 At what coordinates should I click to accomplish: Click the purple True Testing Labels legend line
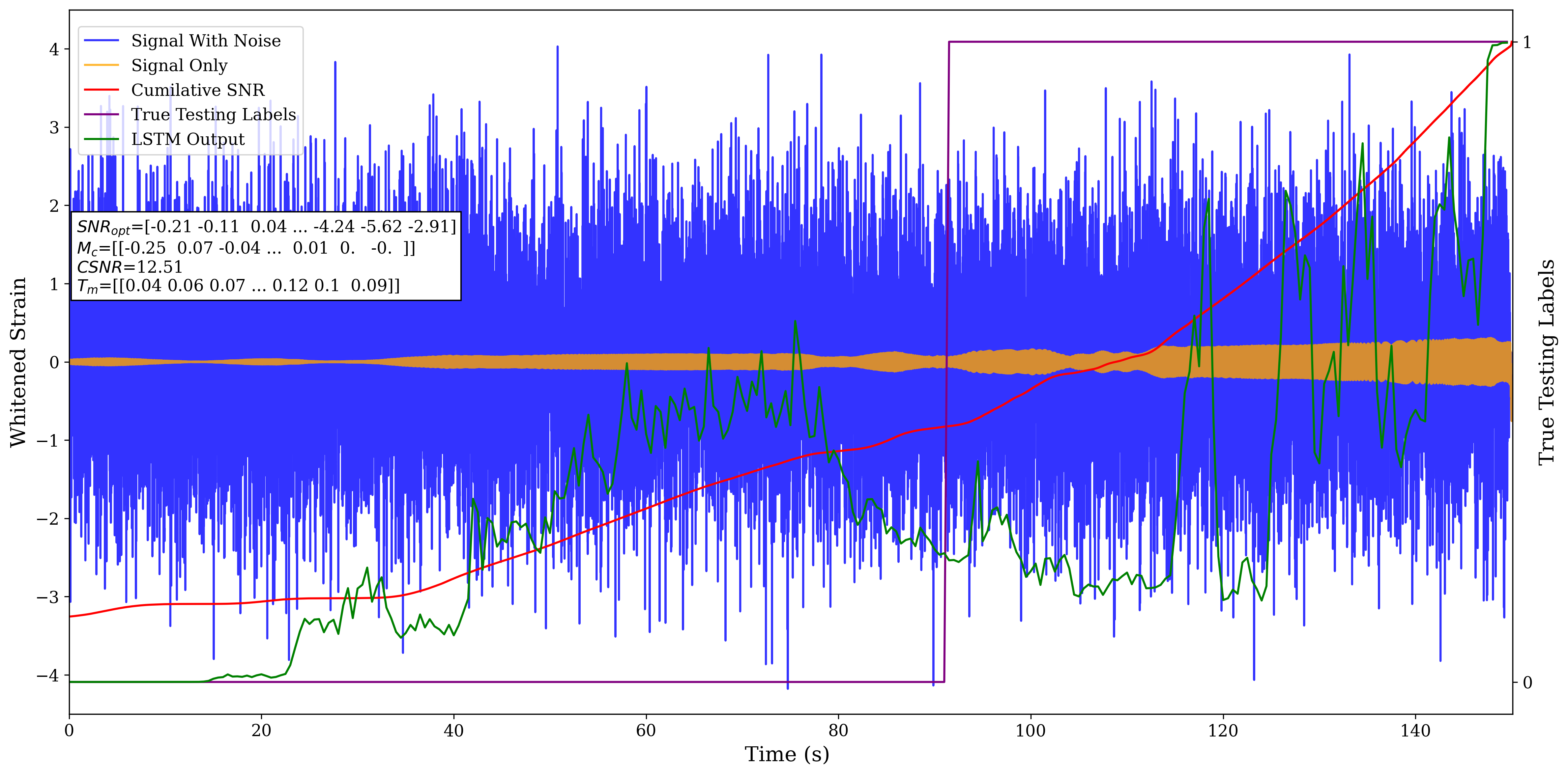click(101, 114)
